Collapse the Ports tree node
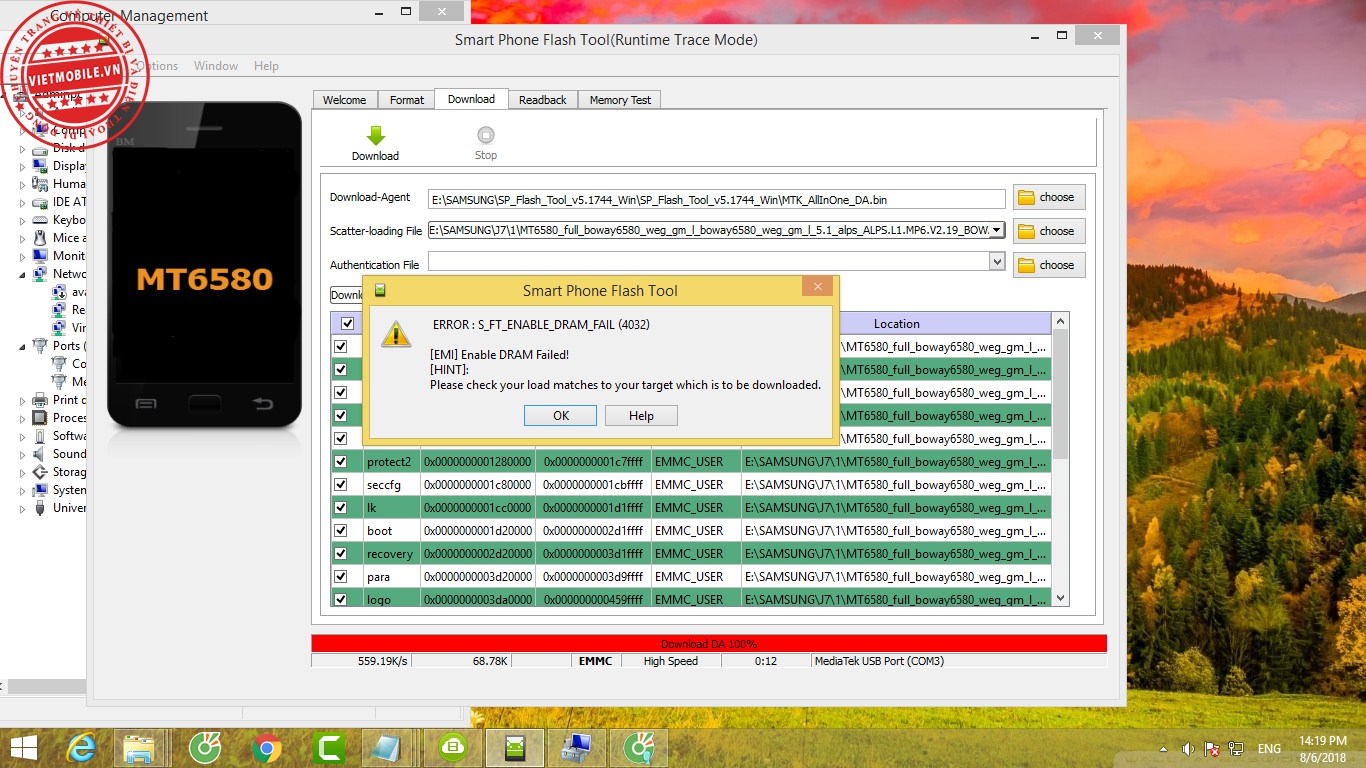Viewport: 1366px width, 768px height. (x=22, y=346)
